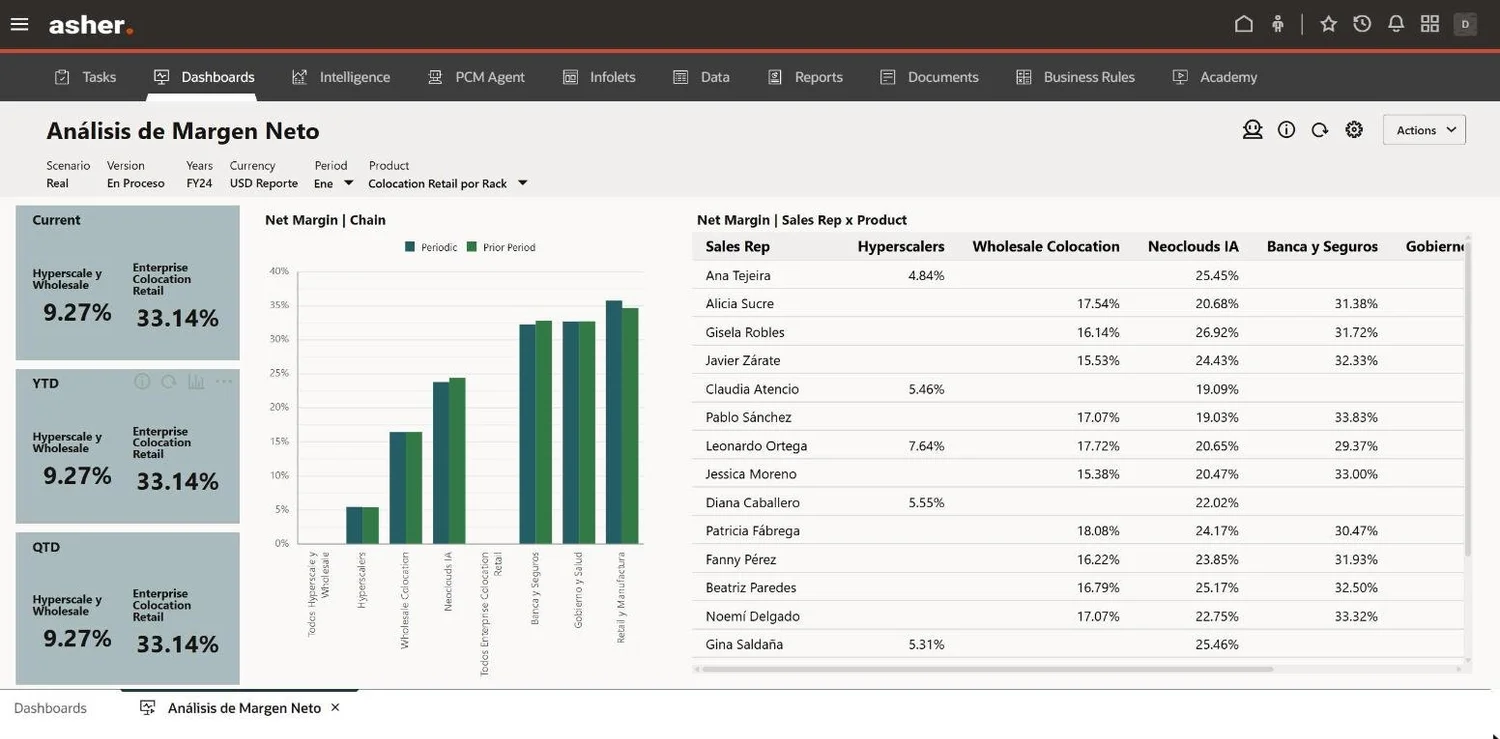Image resolution: width=1500 pixels, height=739 pixels.
Task: Open the hamburger navigation menu
Action: (20, 24)
